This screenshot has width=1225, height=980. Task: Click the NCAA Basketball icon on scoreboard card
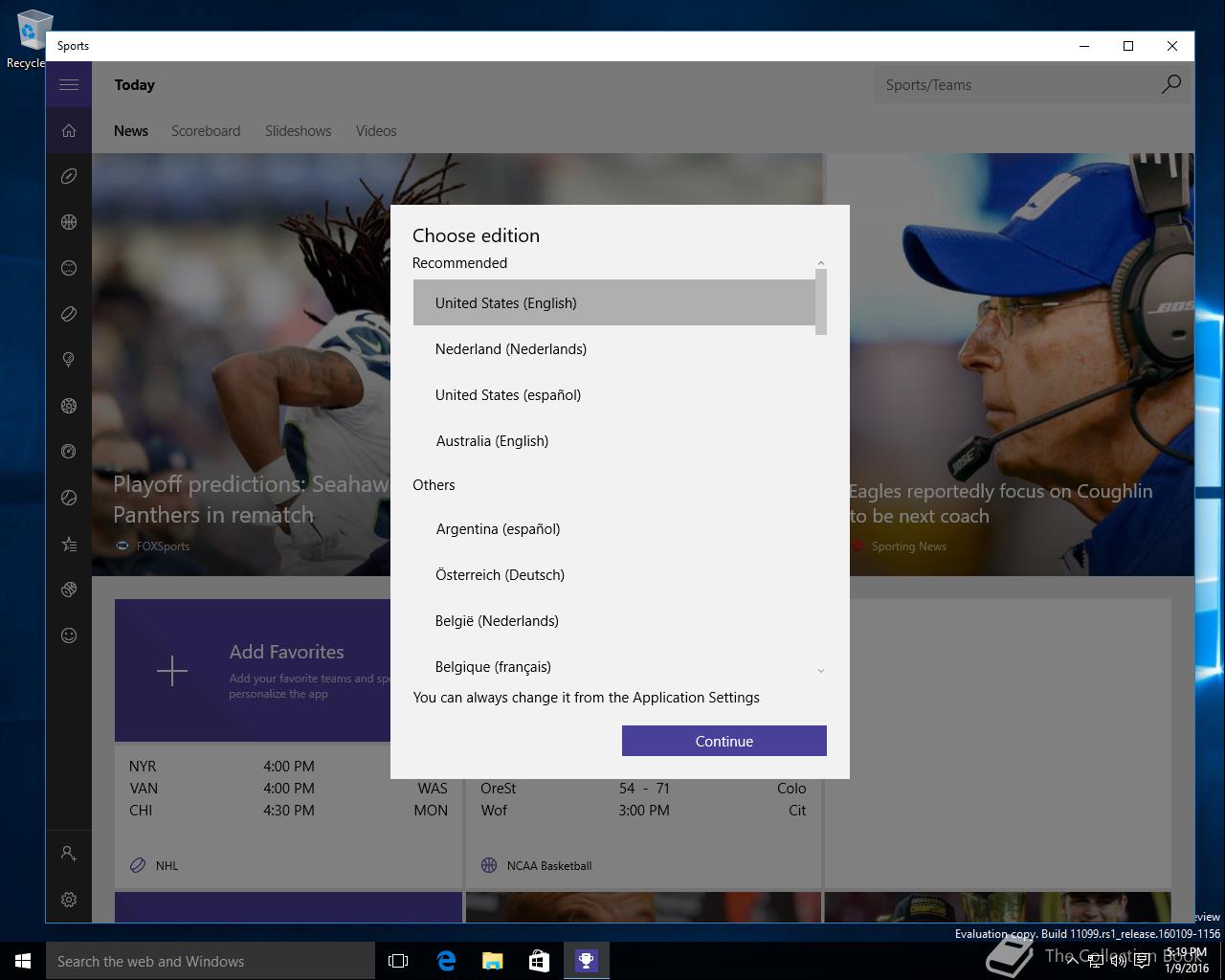pyautogui.click(x=489, y=865)
